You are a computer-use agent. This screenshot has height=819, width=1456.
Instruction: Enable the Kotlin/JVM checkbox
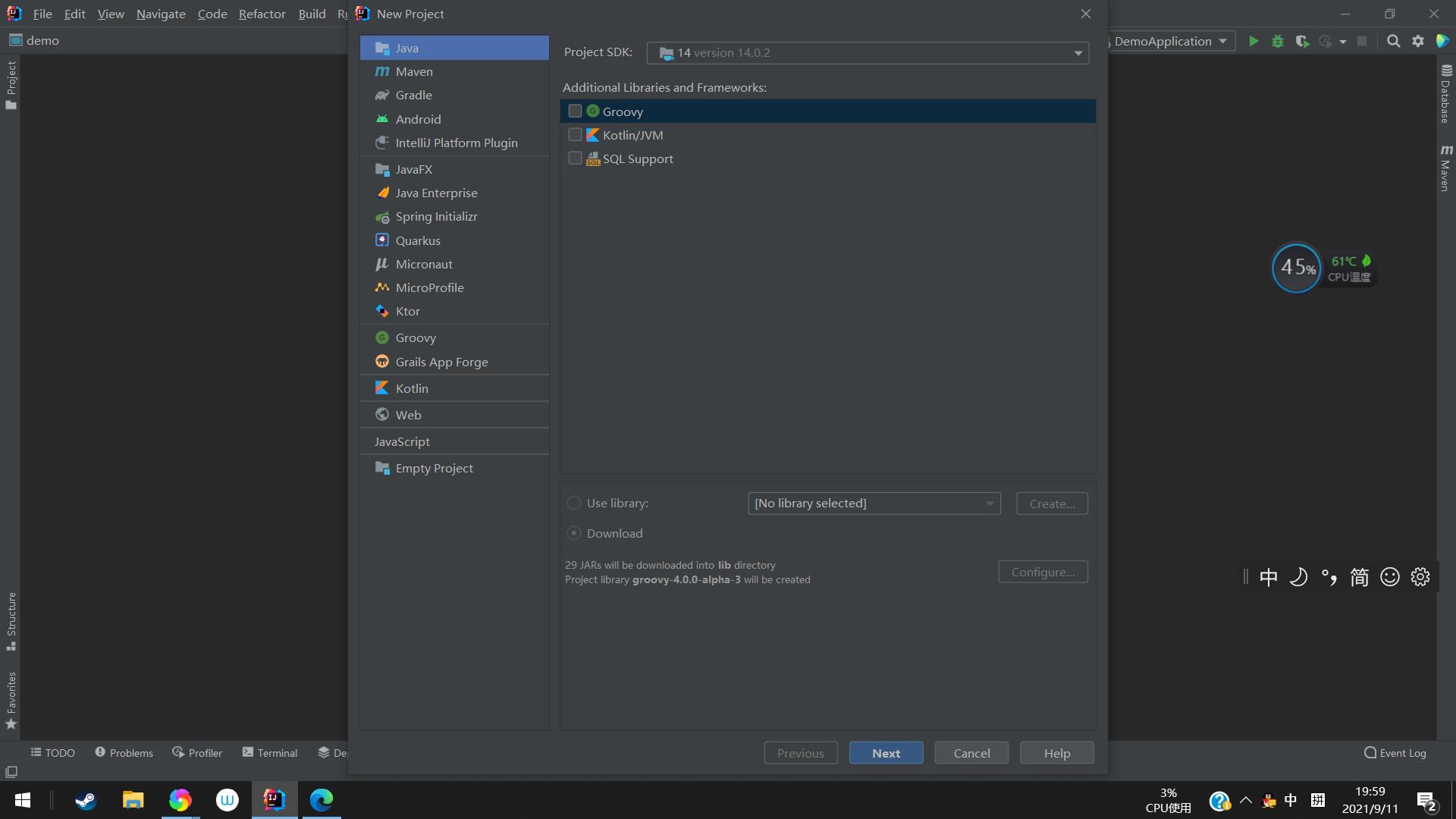coord(575,135)
